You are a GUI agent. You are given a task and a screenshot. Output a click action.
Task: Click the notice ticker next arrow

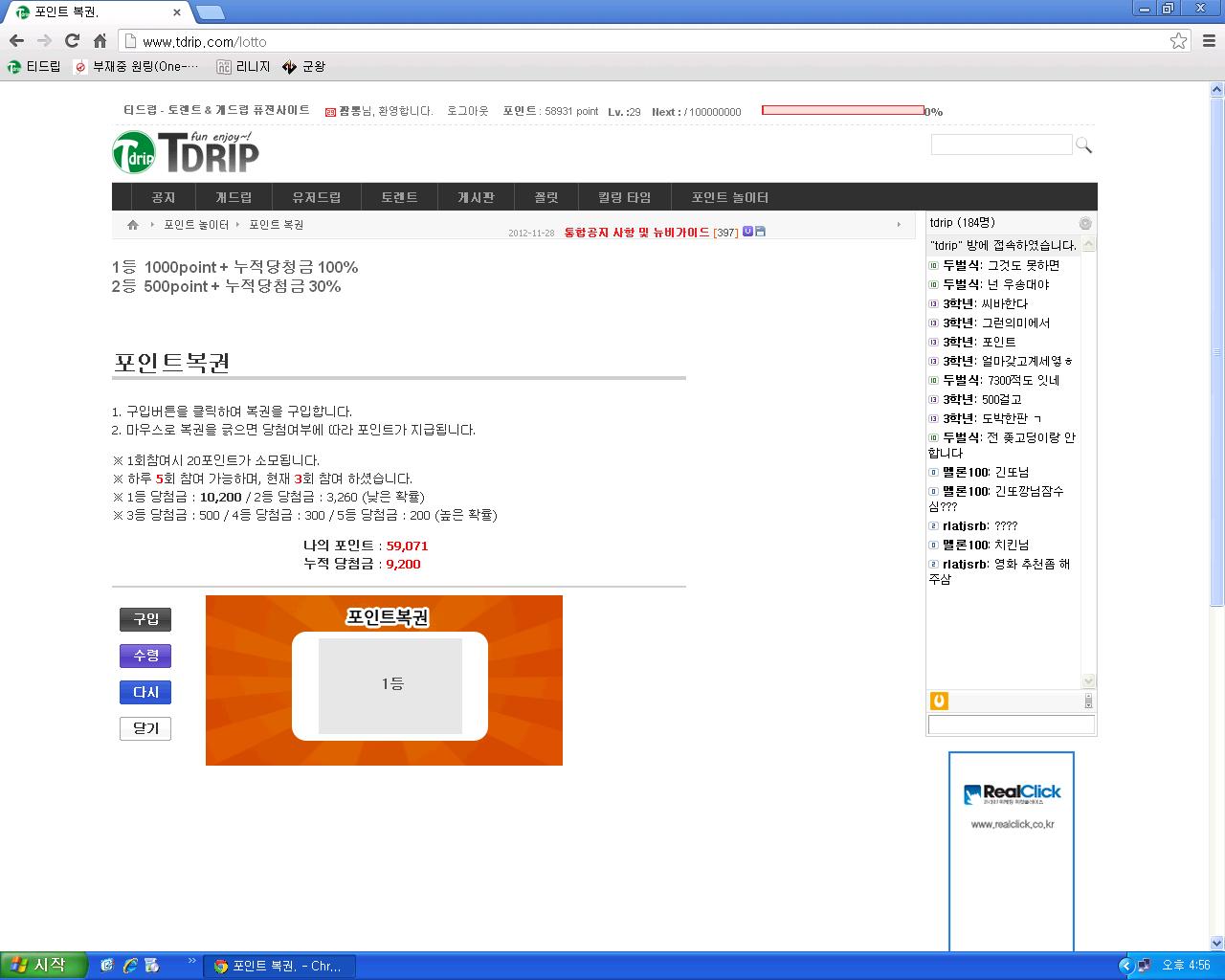click(898, 225)
